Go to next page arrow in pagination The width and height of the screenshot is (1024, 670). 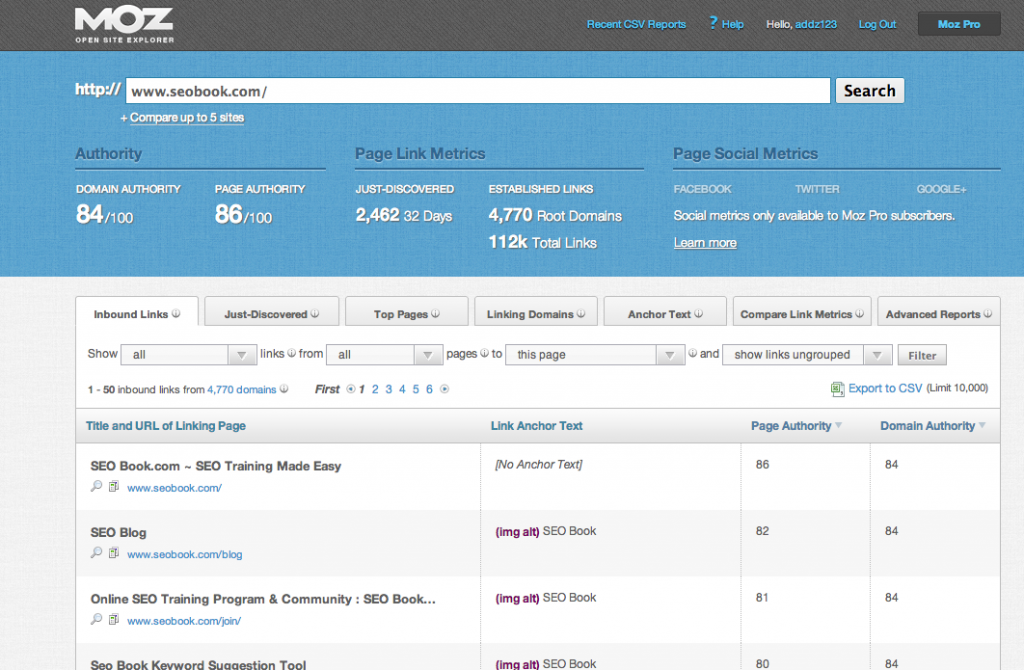click(445, 389)
